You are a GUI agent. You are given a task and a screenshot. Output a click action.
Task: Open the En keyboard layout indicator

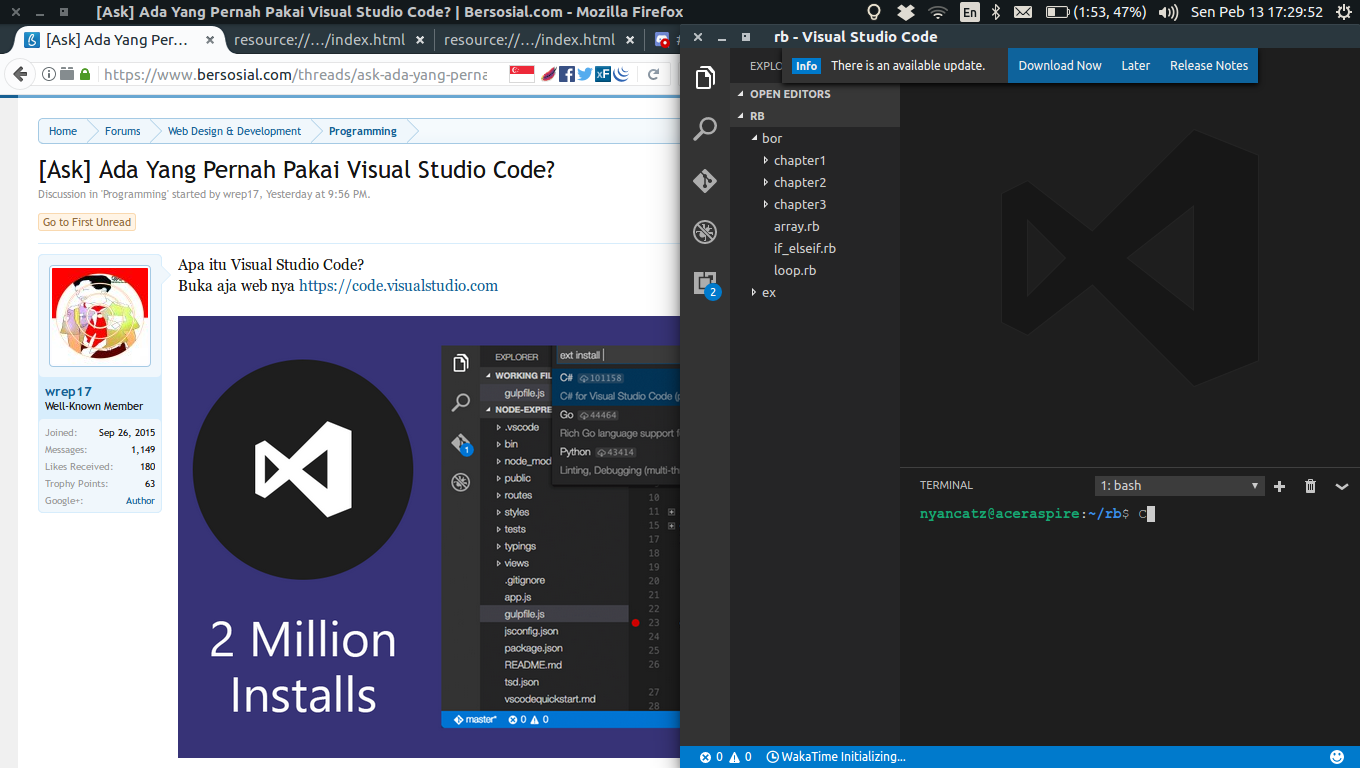click(970, 13)
